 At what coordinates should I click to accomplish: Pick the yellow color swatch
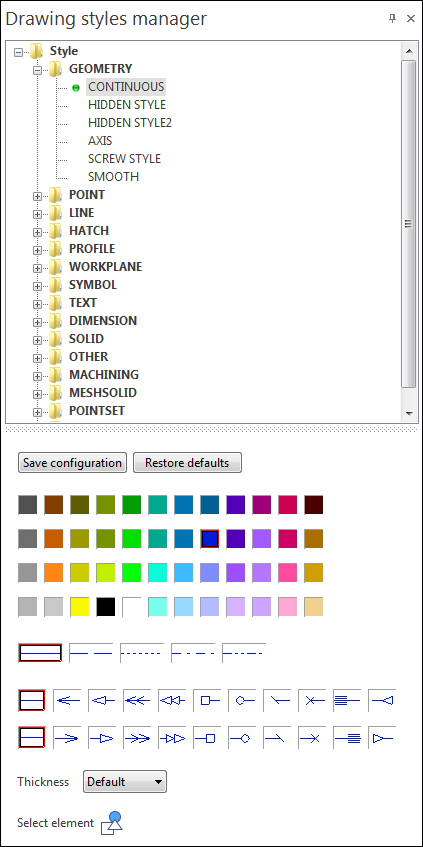(79, 607)
